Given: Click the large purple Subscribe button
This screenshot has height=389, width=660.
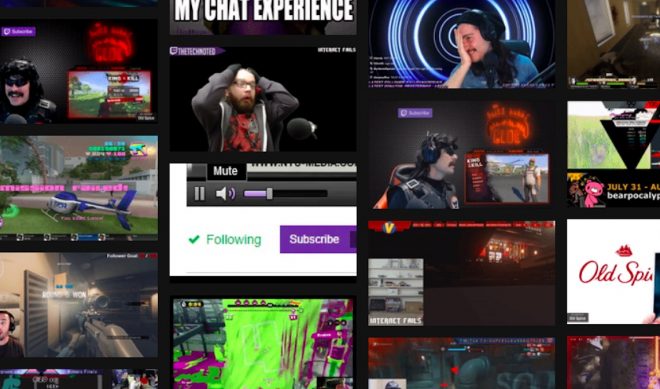Looking at the screenshot, I should 318,239.
